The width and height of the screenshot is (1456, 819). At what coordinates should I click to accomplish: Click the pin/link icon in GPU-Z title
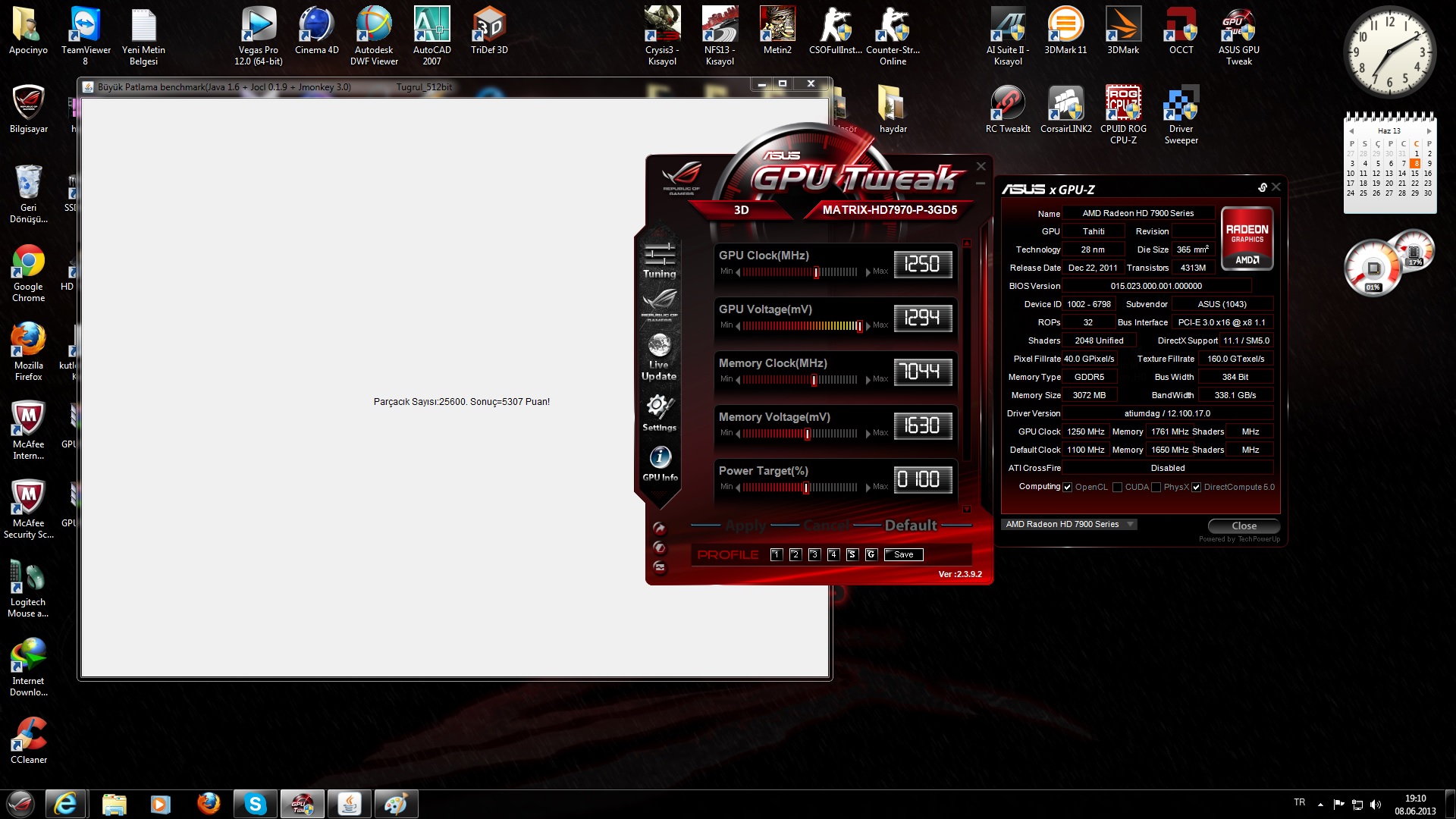click(1262, 187)
